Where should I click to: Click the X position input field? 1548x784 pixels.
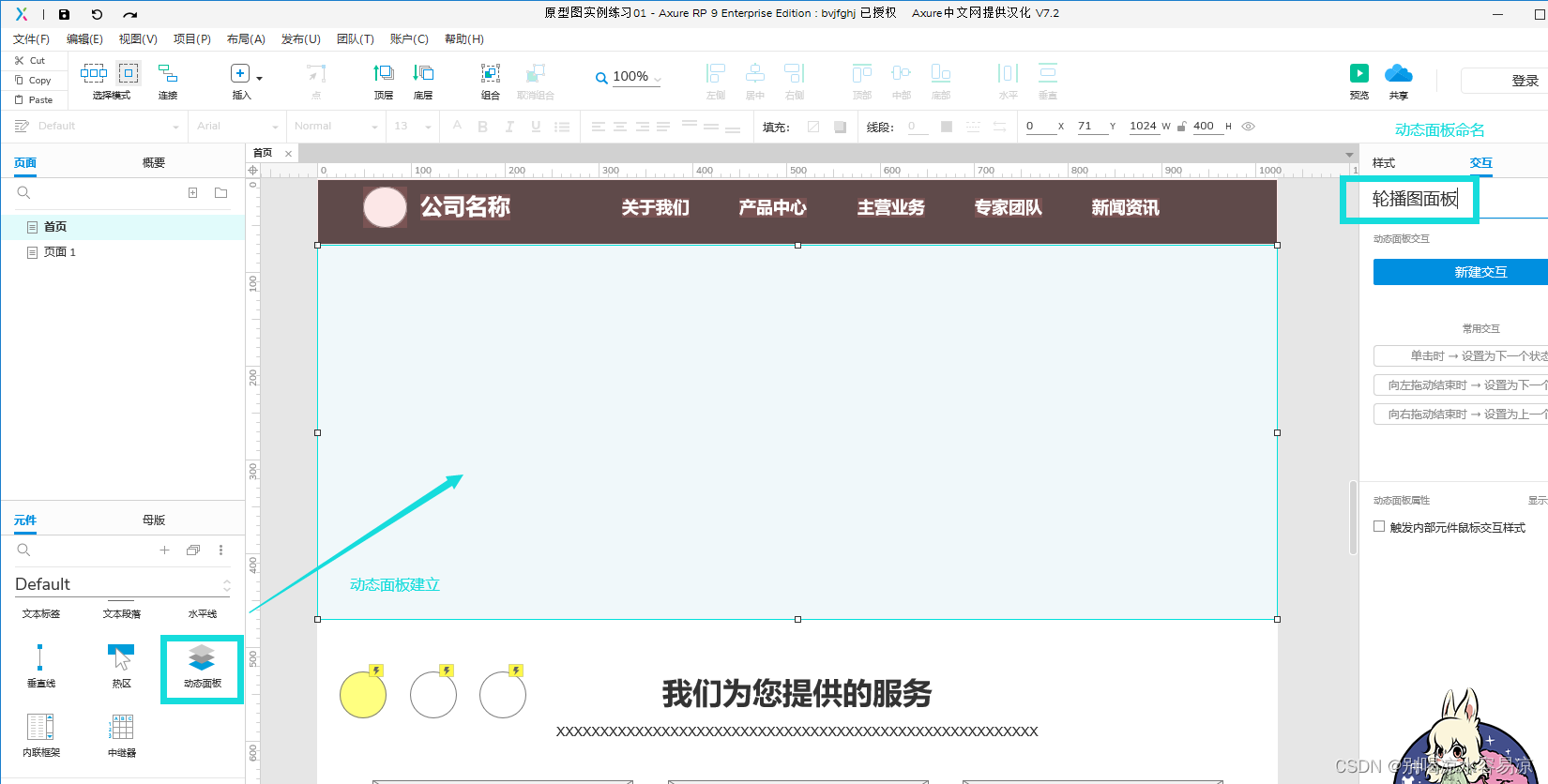tap(1040, 127)
